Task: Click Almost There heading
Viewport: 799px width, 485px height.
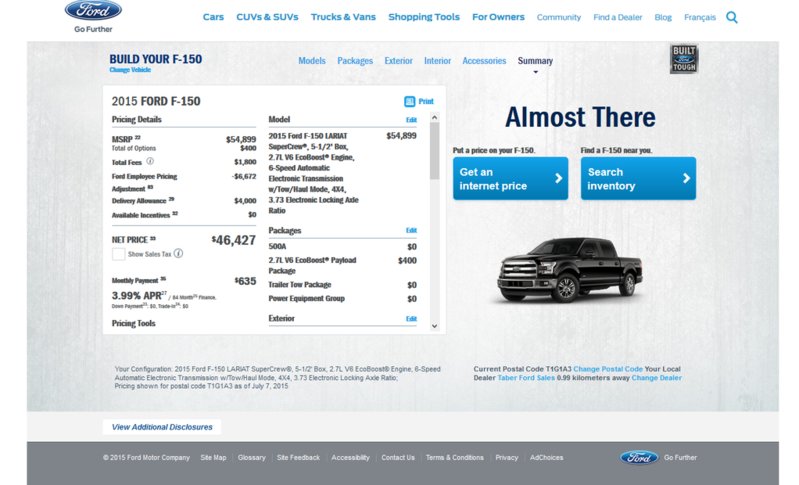Action: pyautogui.click(x=580, y=117)
